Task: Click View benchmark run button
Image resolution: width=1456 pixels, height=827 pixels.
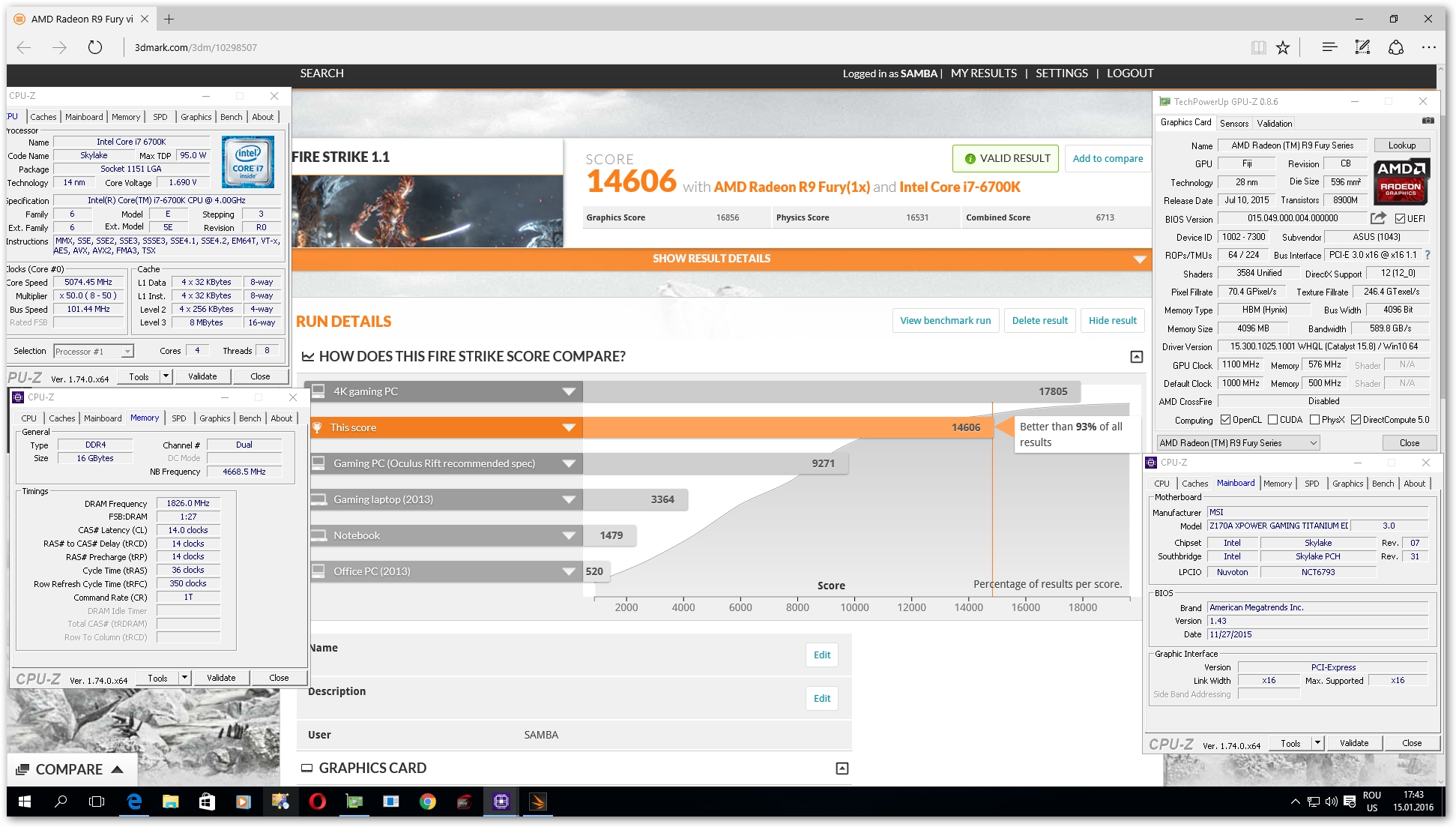Action: click(x=946, y=321)
